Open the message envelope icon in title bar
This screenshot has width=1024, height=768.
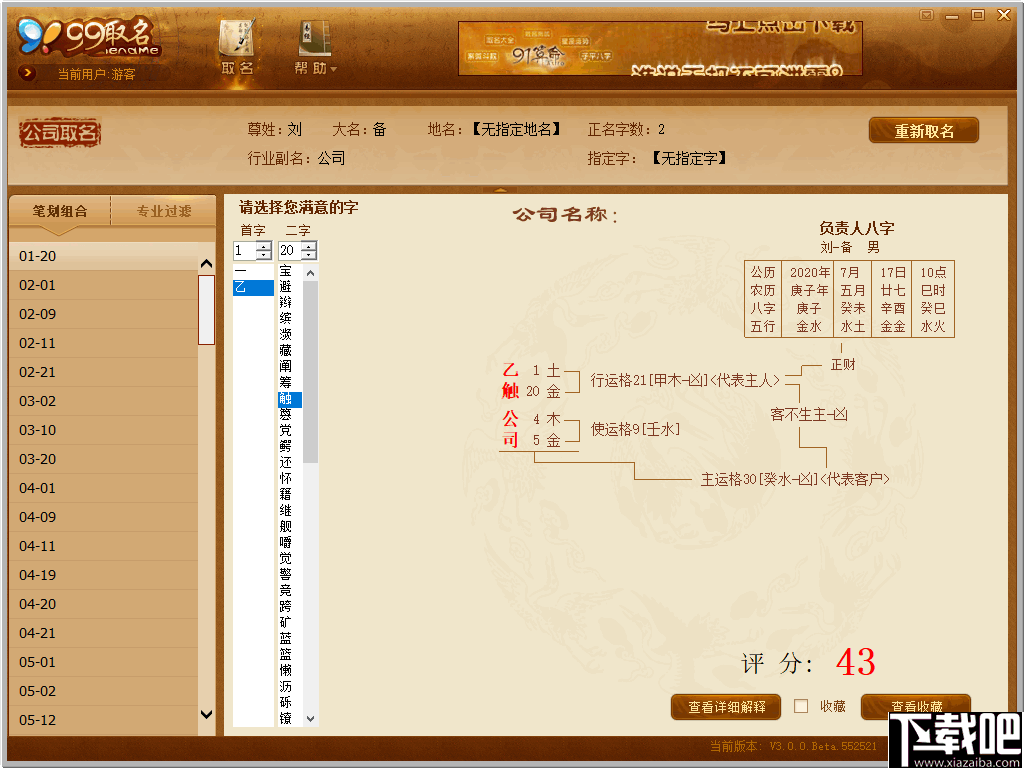tap(926, 15)
